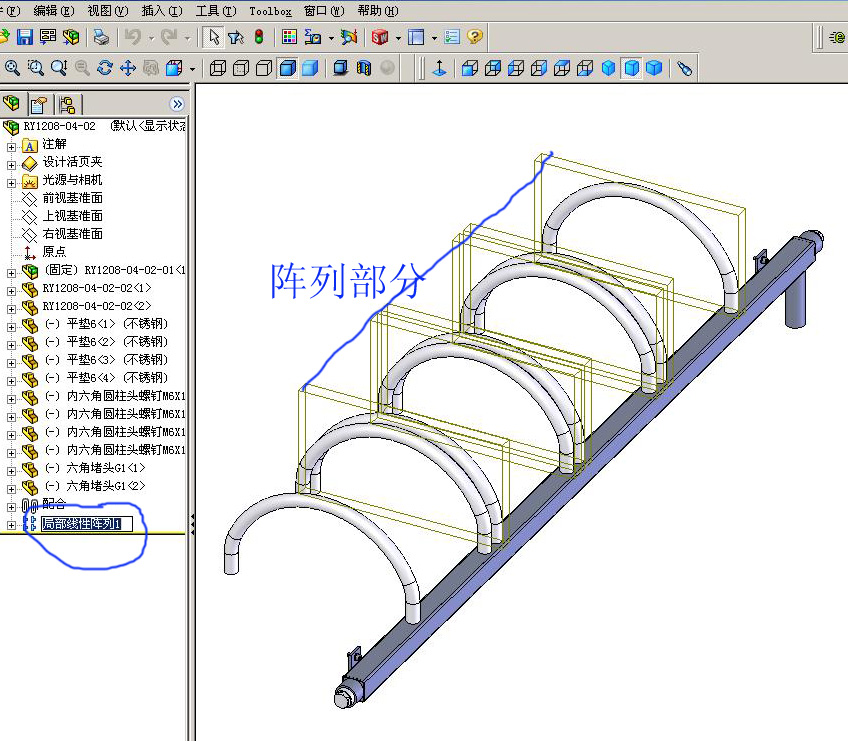Open the 视图(V) menu
848x741 pixels.
coord(107,11)
